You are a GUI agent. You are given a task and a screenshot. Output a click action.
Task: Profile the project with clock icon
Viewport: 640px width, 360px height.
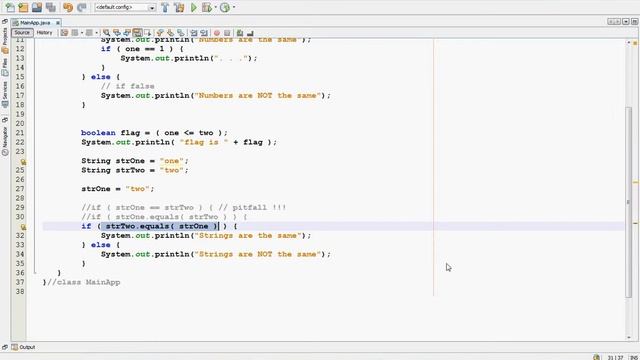pos(225,7)
